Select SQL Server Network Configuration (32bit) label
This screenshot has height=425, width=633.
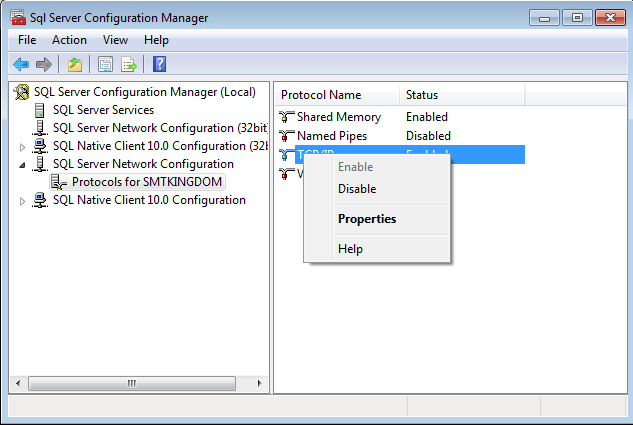tap(160, 128)
